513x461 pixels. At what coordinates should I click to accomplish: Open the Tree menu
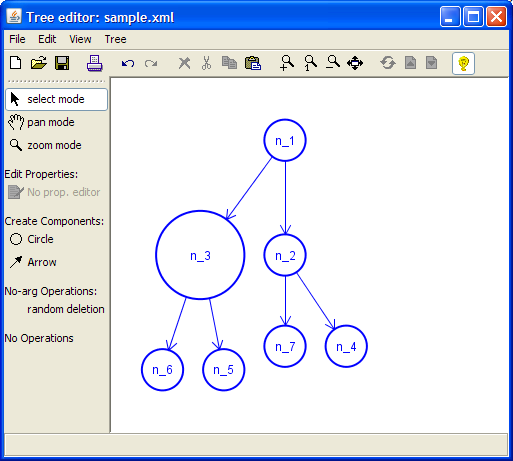pyautogui.click(x=115, y=39)
